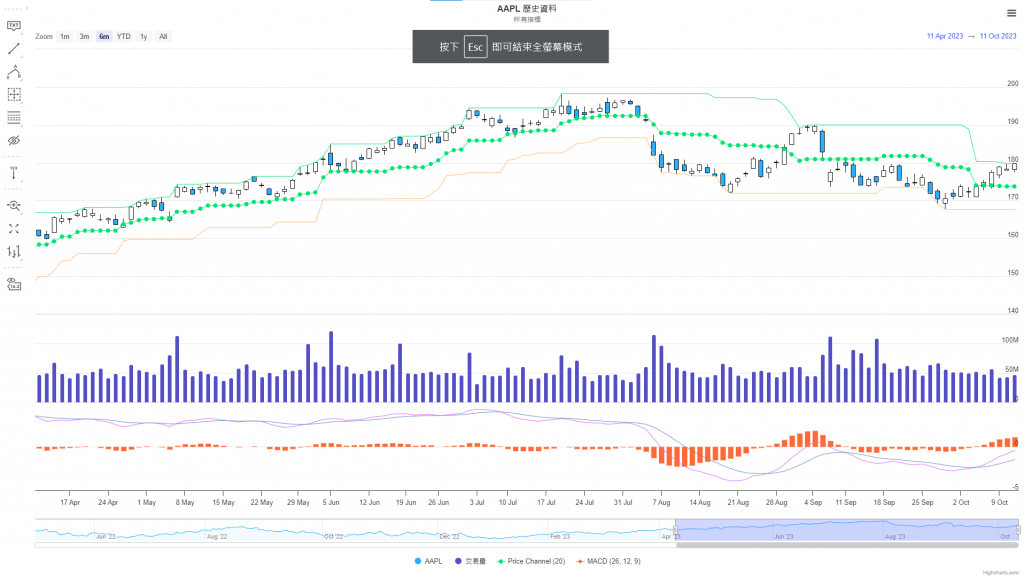
Task: Set zoom range to All
Action: pyautogui.click(x=163, y=37)
